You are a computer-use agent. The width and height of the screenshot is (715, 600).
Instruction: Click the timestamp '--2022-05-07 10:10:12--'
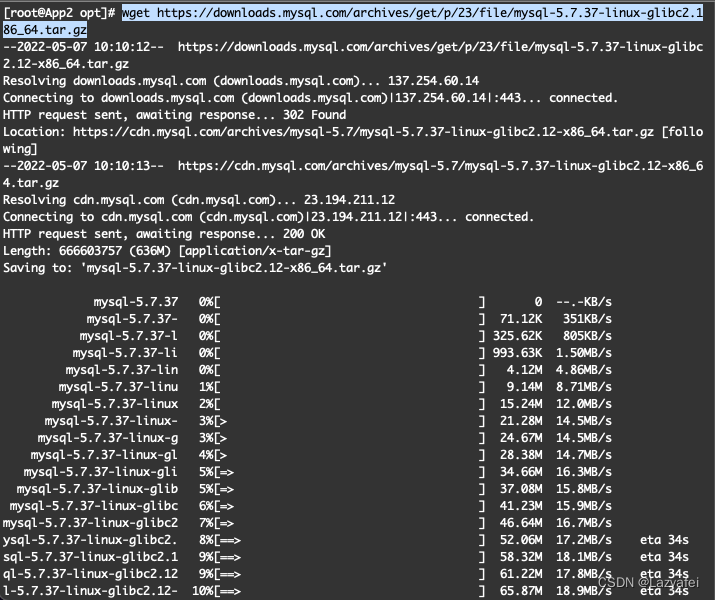point(83,47)
